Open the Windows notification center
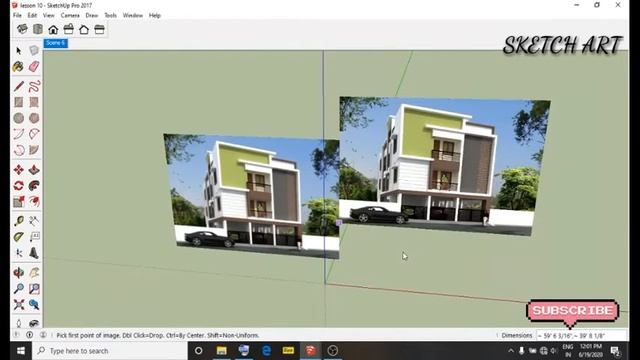Viewport: 640px width, 360px height. pos(615,351)
